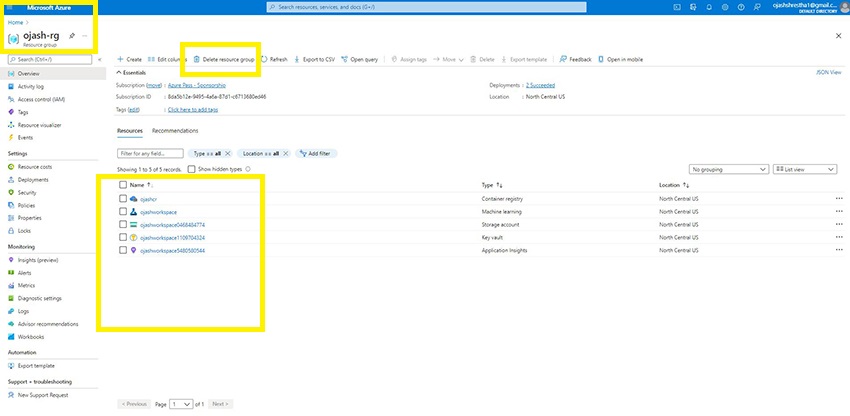The height and width of the screenshot is (416, 850).
Task: Remove the Location == all filter
Action: [x=286, y=153]
